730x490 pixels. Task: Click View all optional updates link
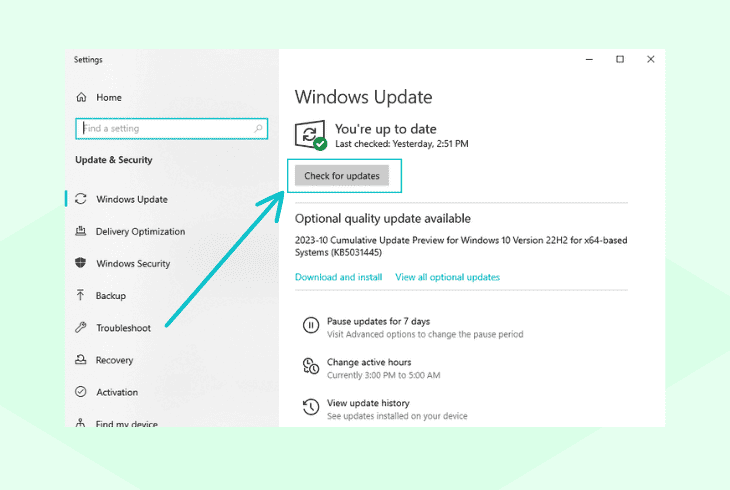click(x=447, y=277)
